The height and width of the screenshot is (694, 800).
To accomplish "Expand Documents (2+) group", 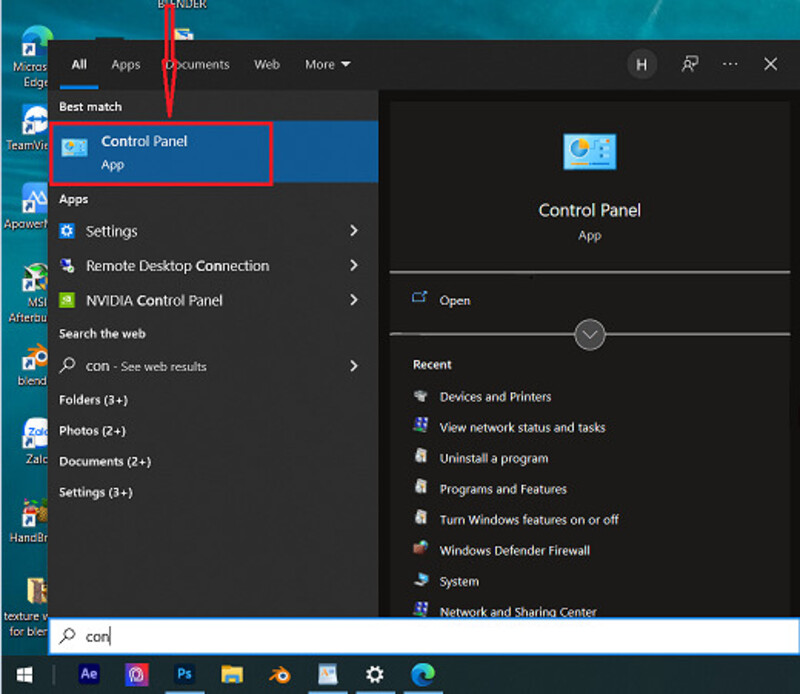I will pos(105,461).
